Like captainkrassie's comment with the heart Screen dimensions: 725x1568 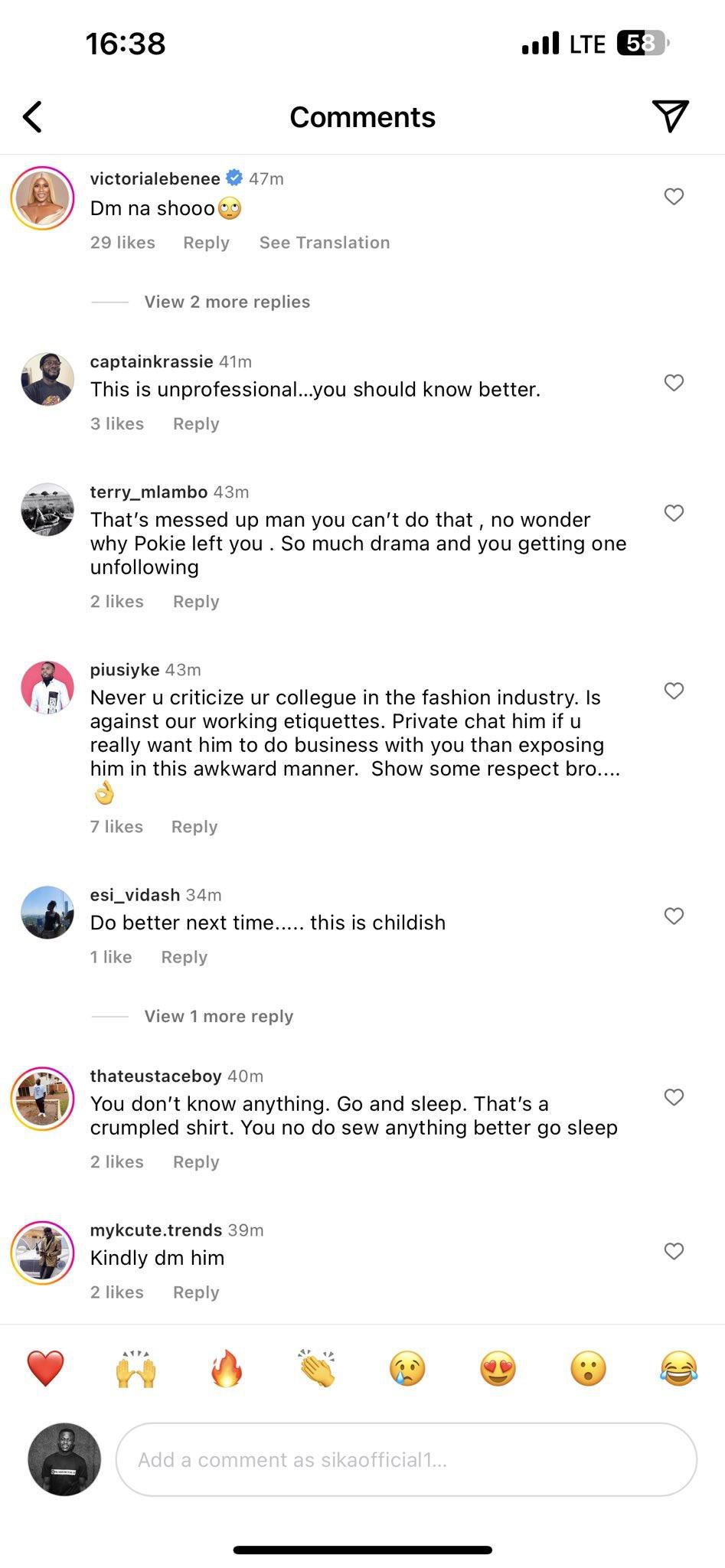(x=674, y=383)
